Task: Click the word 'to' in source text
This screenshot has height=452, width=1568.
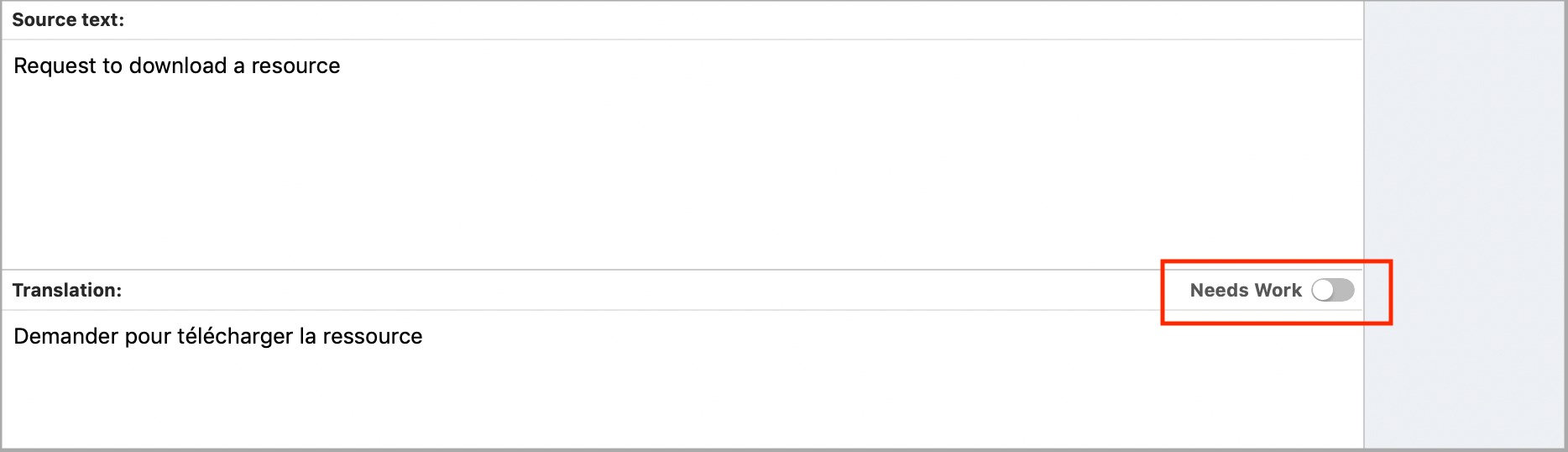Action: pyautogui.click(x=112, y=66)
